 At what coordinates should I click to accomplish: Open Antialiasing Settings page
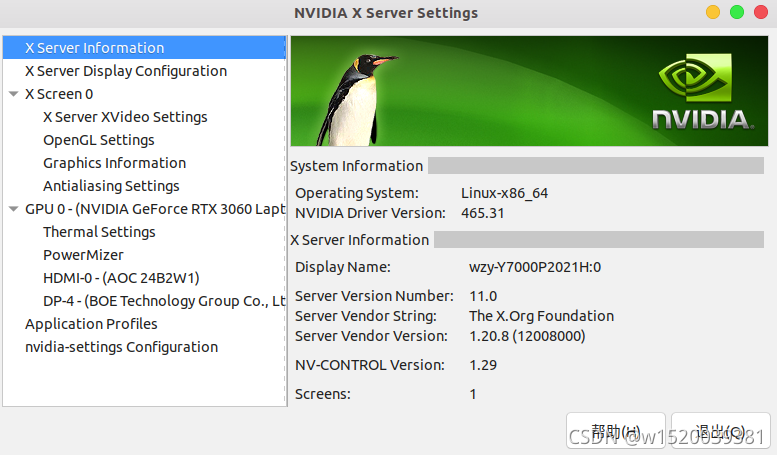111,186
